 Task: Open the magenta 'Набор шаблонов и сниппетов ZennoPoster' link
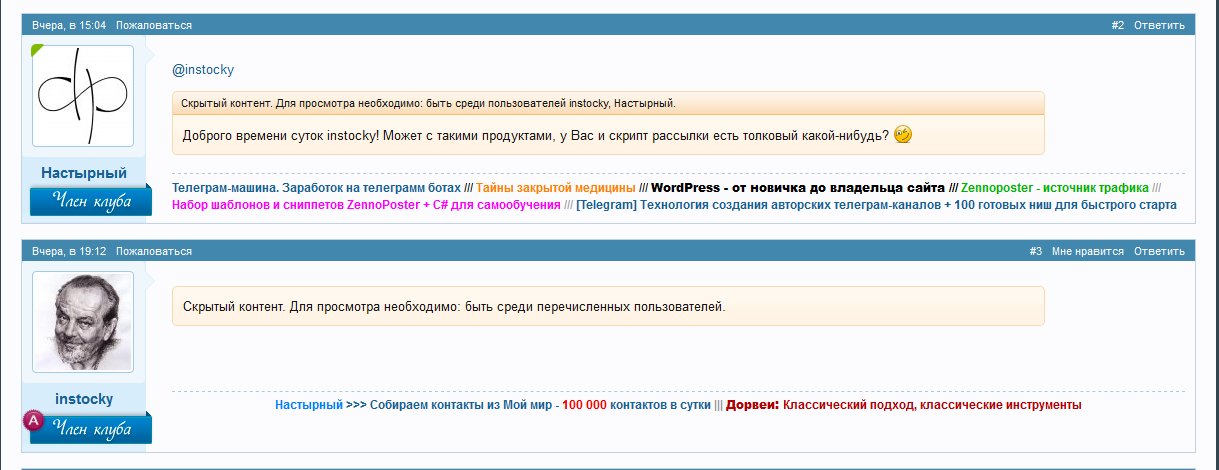366,205
